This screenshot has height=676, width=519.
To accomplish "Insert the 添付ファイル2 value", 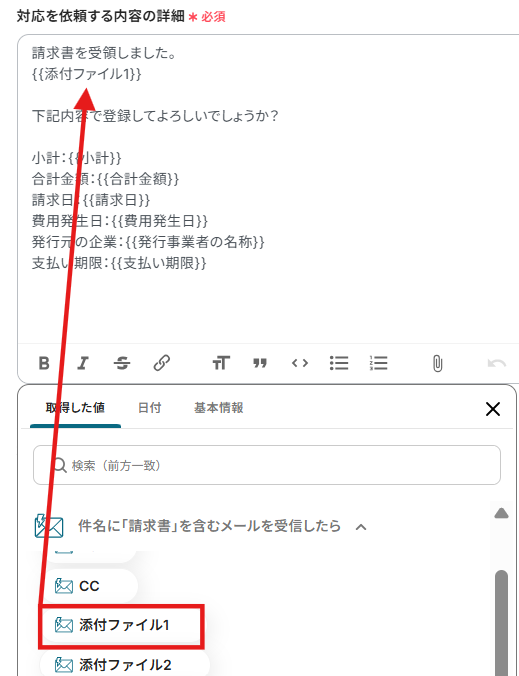I will (x=125, y=665).
